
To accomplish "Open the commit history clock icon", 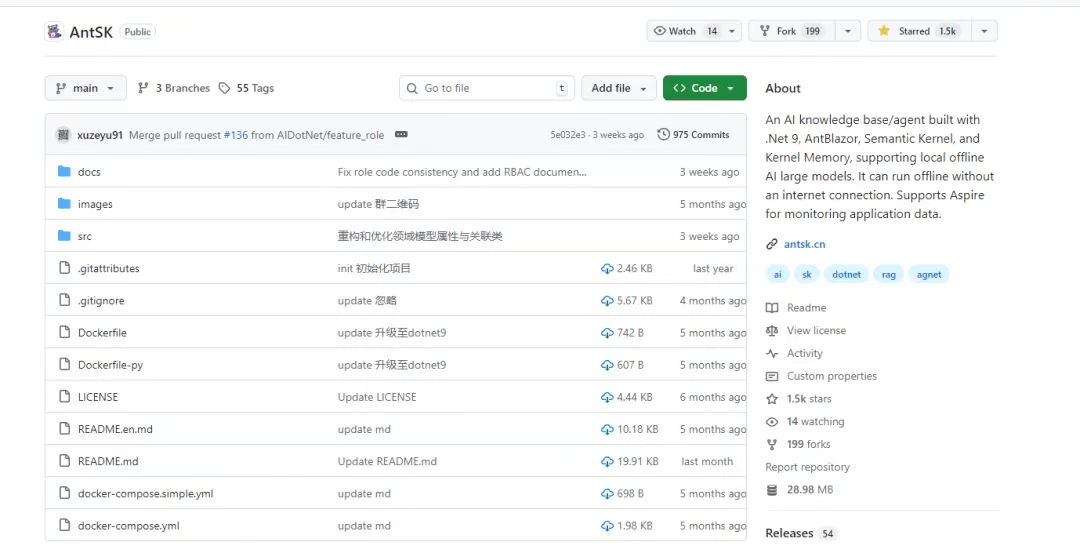I will click(663, 134).
